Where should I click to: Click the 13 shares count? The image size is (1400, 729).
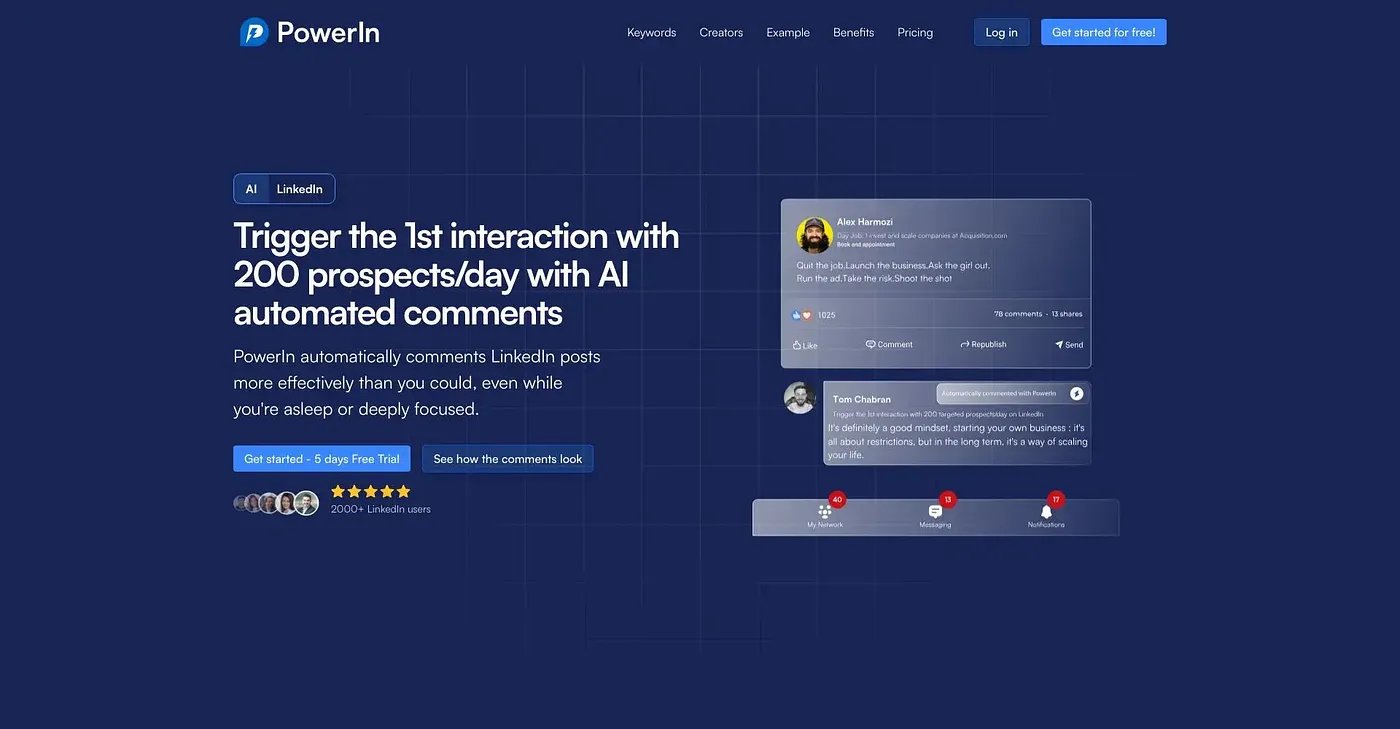pyautogui.click(x=1067, y=314)
